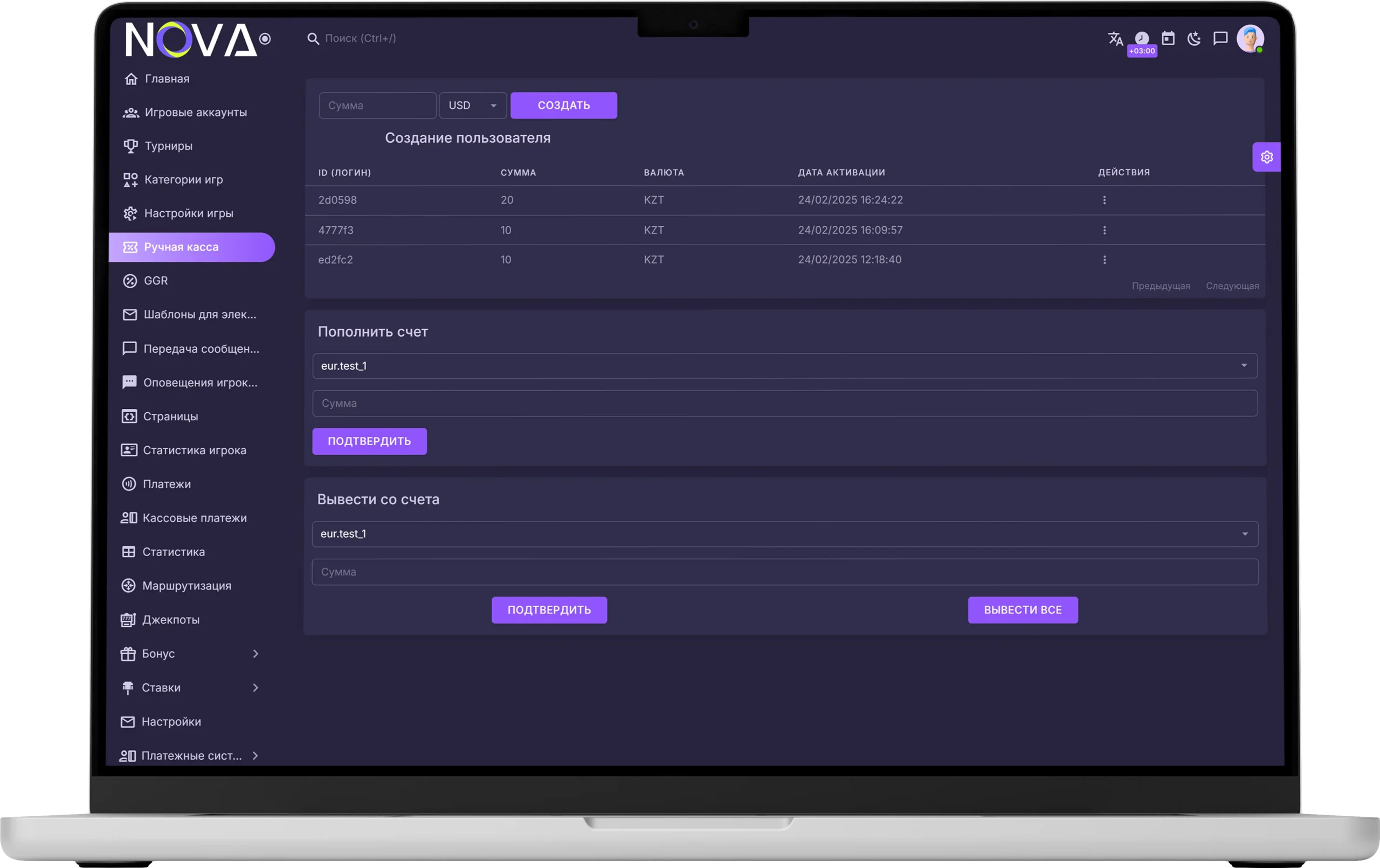Click the user avatar in top-right

pyautogui.click(x=1250, y=38)
